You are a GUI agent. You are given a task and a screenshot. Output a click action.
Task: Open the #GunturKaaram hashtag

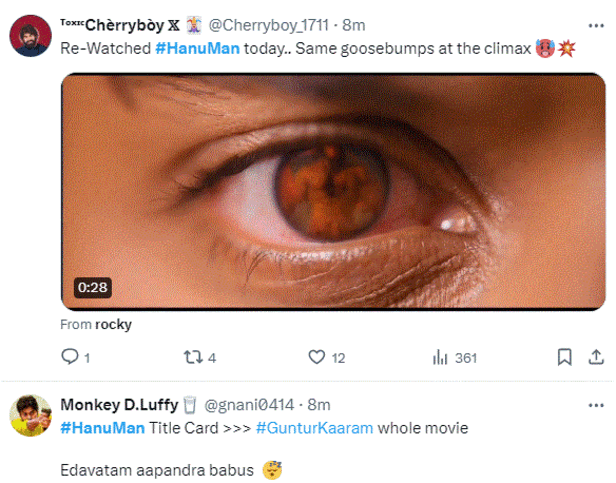(x=314, y=428)
